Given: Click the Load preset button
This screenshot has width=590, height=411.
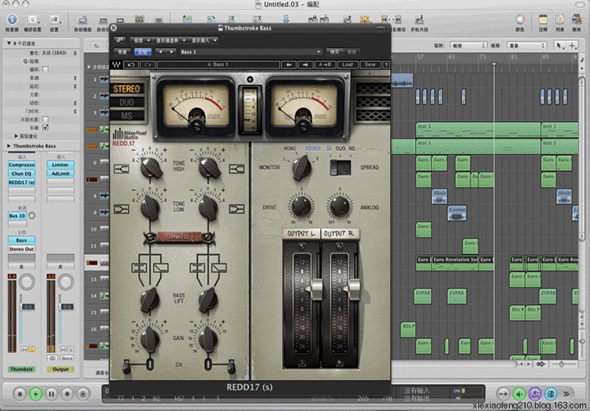Looking at the screenshot, I should [348, 65].
